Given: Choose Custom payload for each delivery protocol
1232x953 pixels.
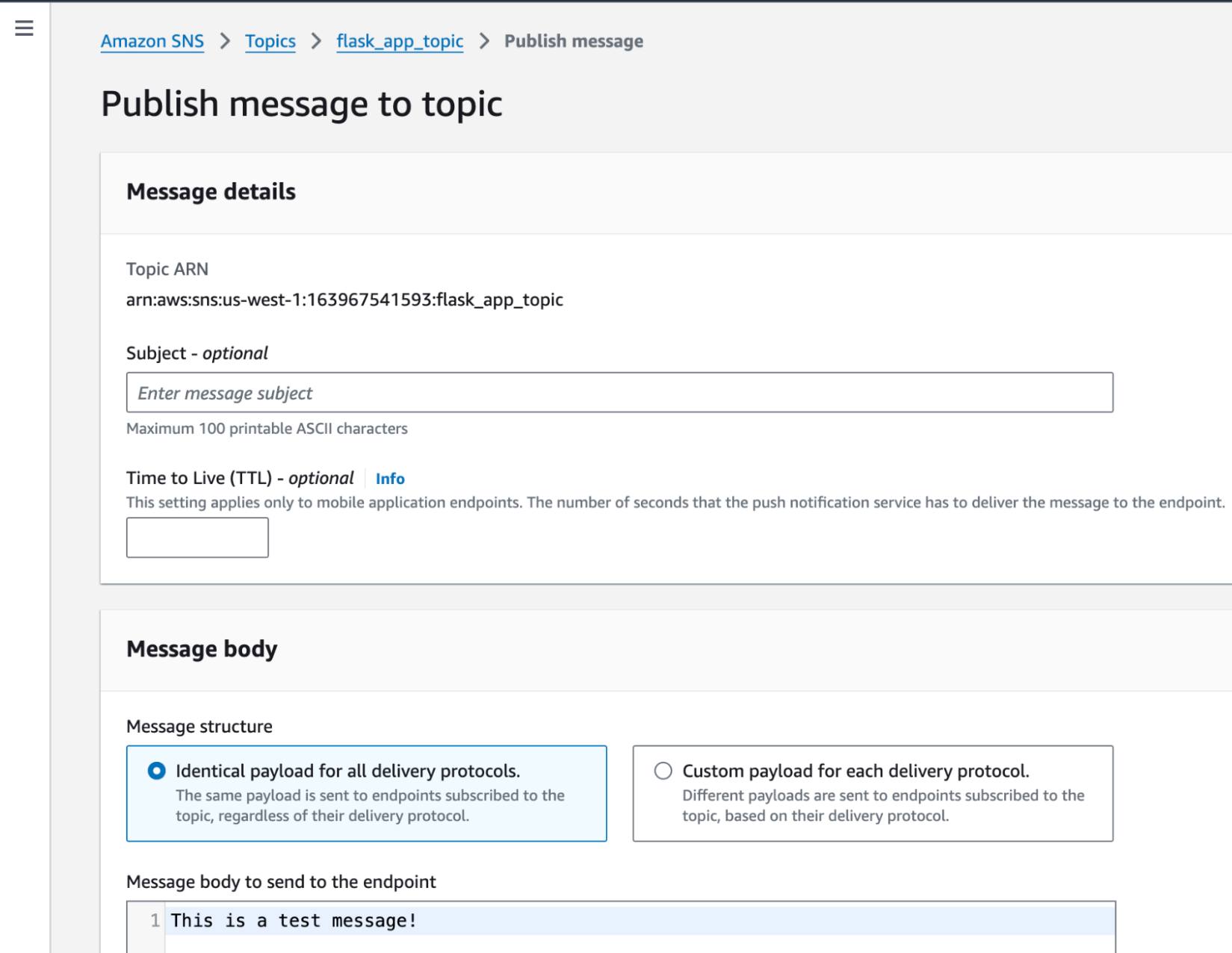Looking at the screenshot, I should pos(661,772).
